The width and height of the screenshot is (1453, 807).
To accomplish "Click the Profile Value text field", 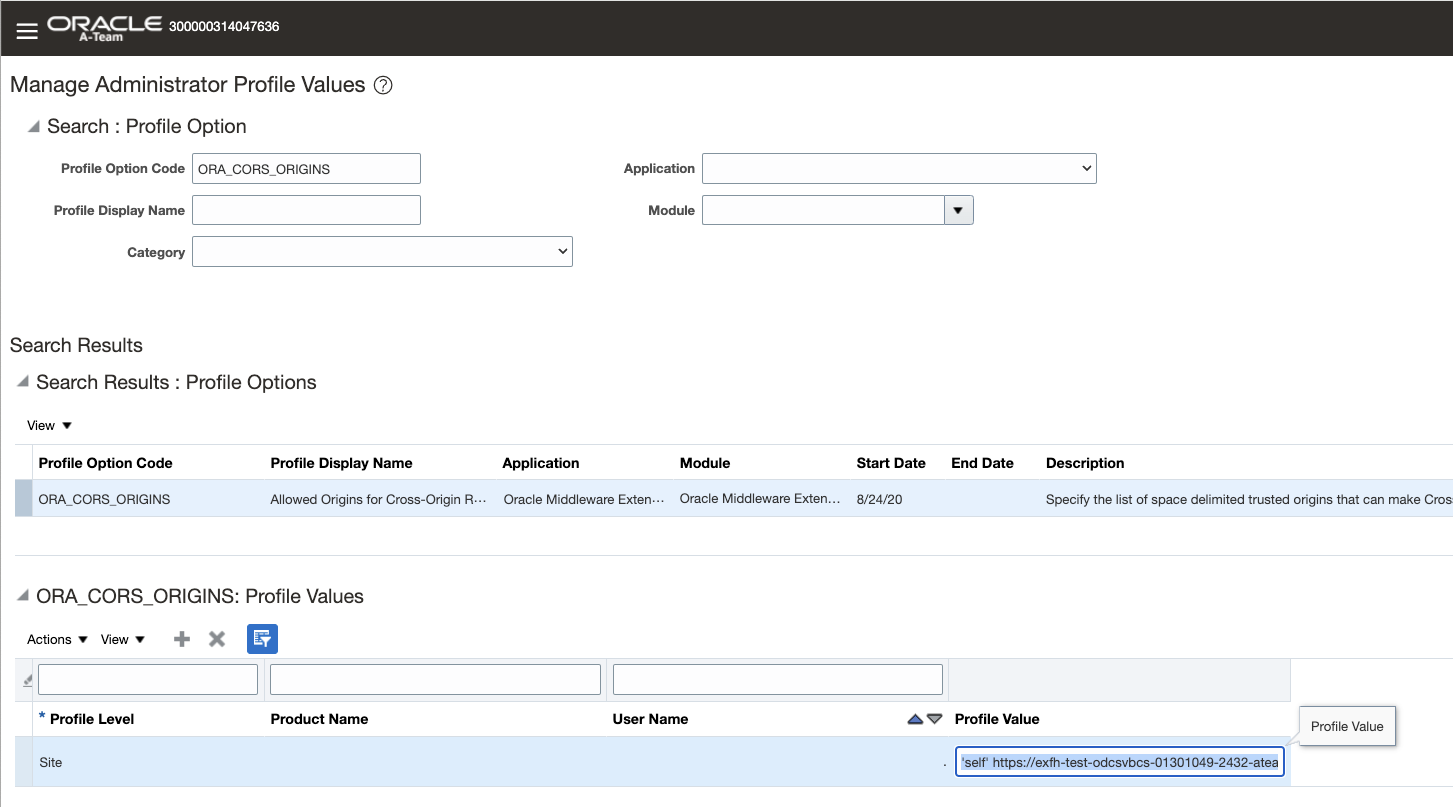I will pos(1118,762).
